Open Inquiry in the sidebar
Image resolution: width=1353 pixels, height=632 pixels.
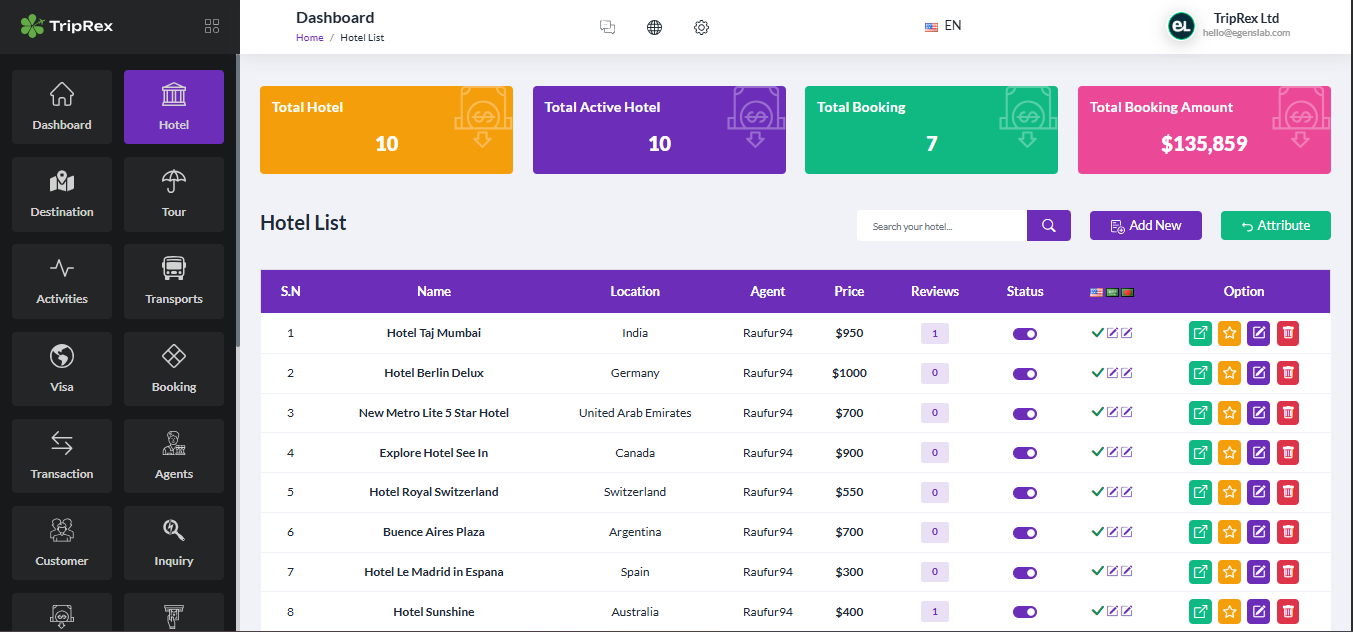pos(174,543)
